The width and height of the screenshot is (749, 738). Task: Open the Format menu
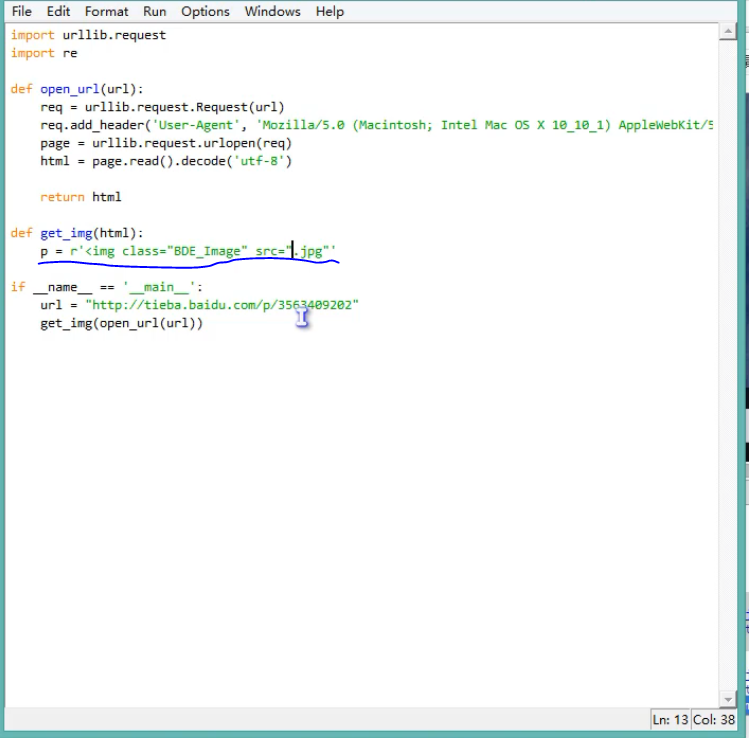click(x=106, y=11)
